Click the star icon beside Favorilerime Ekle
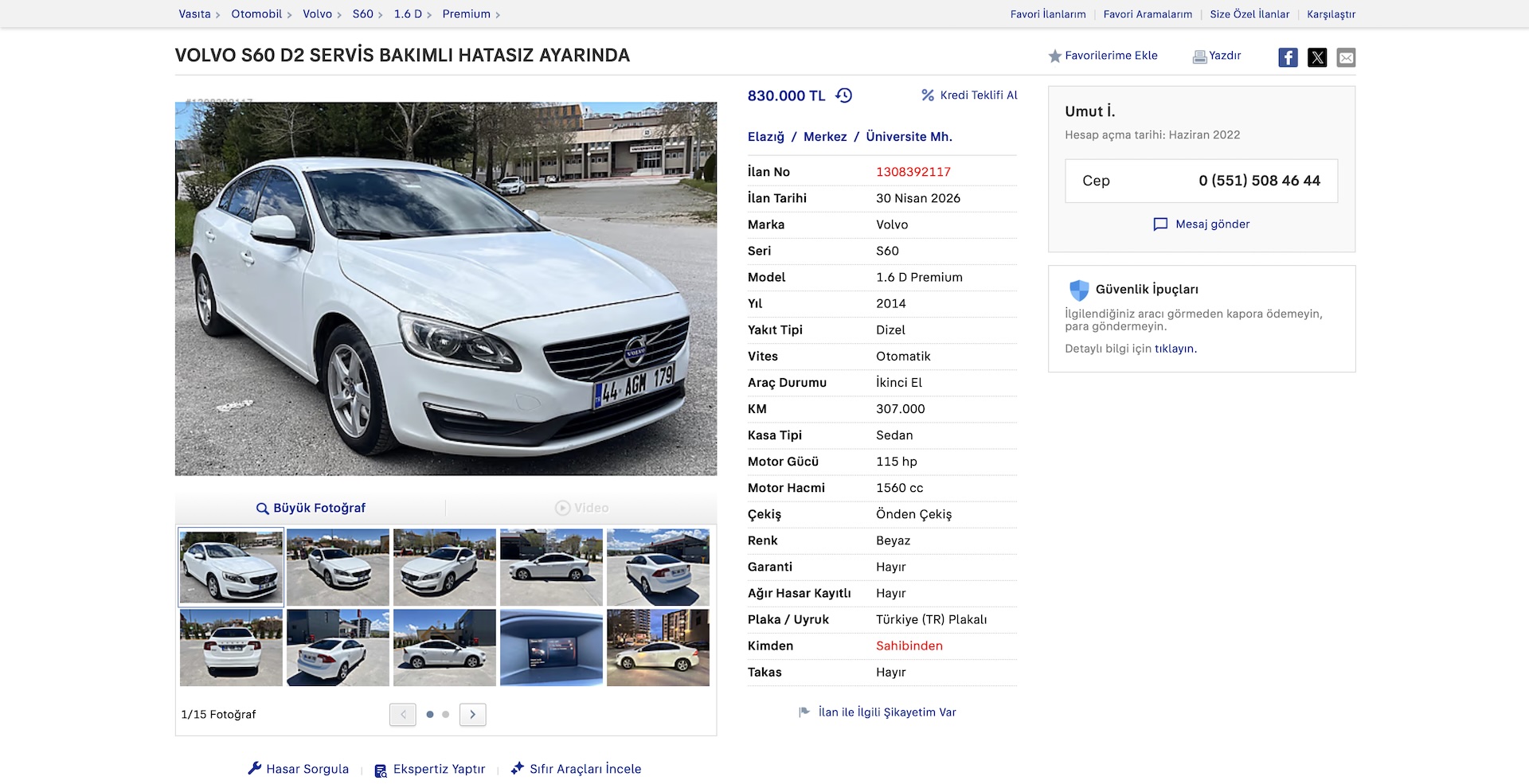Screen dimensions: 1529x784 click(x=1055, y=56)
